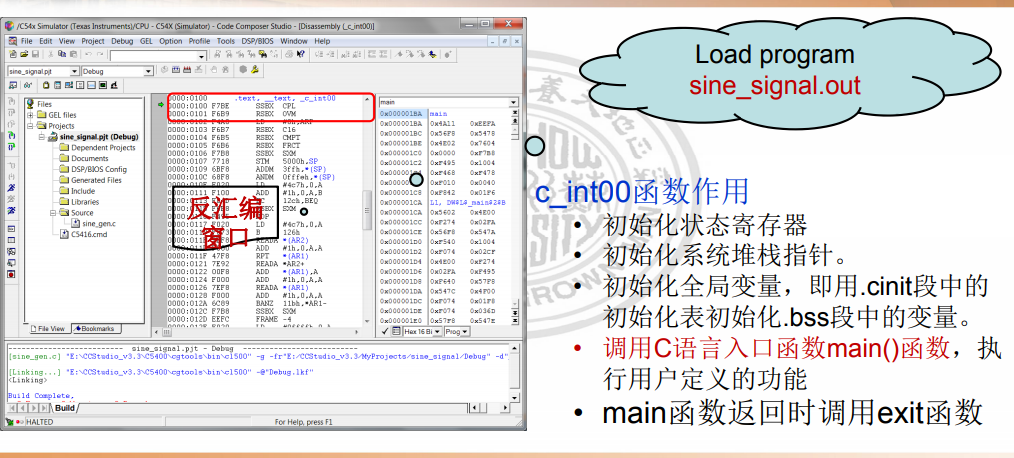Click the Open file folder icon

coord(24,54)
